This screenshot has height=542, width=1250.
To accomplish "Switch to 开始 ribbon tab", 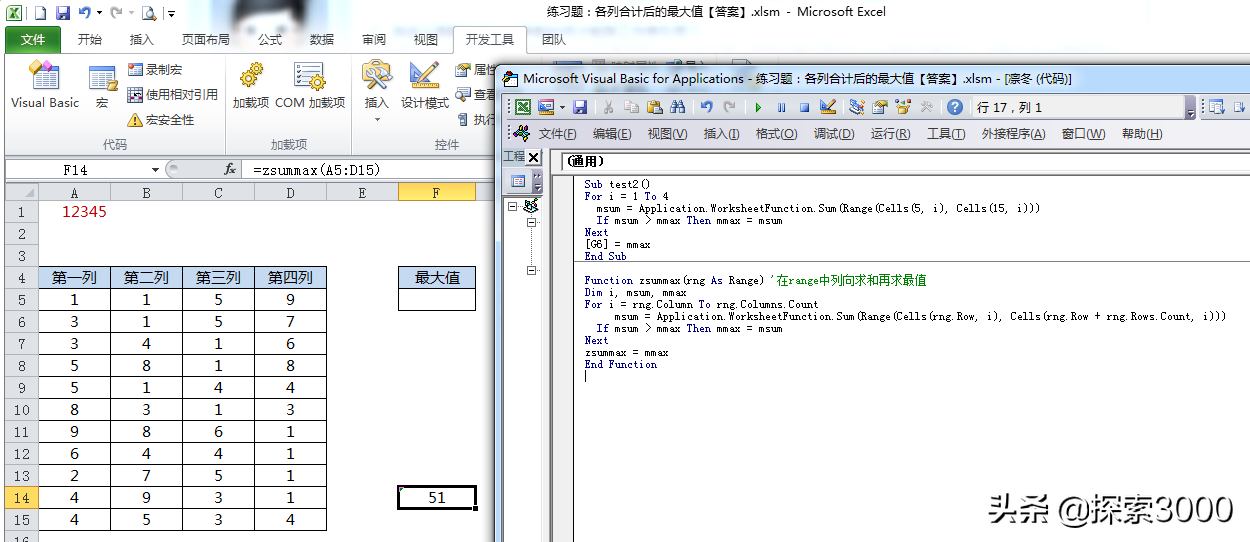I will click(x=89, y=40).
